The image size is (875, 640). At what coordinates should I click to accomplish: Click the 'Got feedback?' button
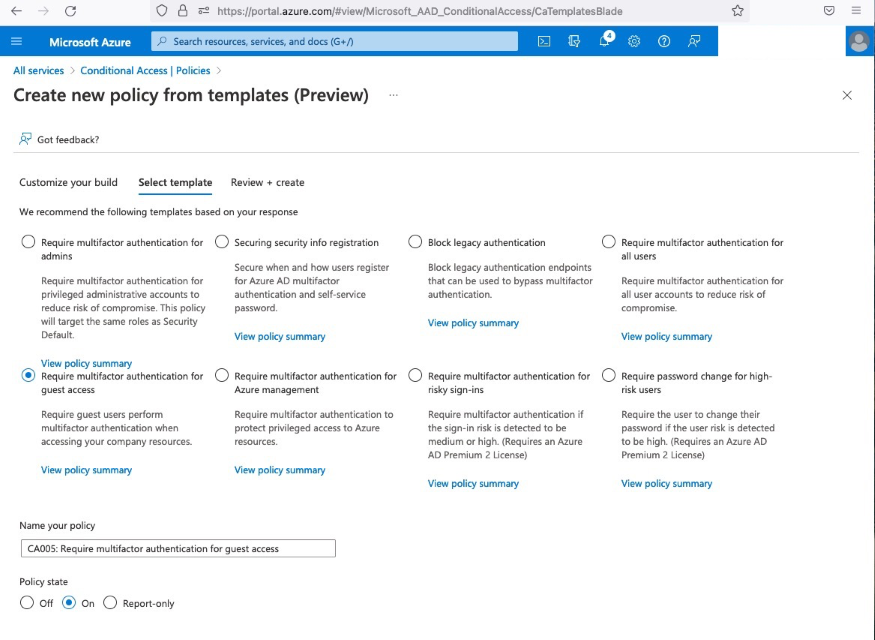coord(59,140)
